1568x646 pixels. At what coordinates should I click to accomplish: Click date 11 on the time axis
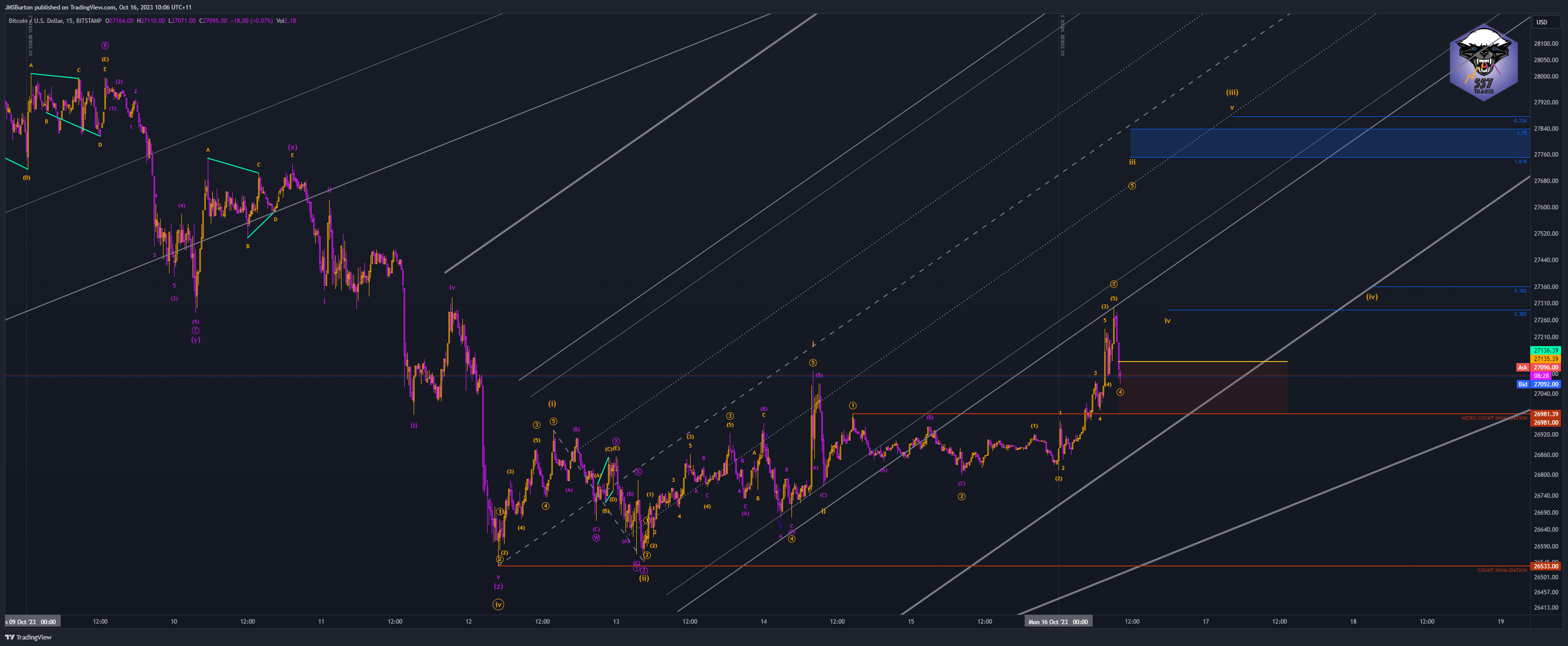tap(321, 622)
